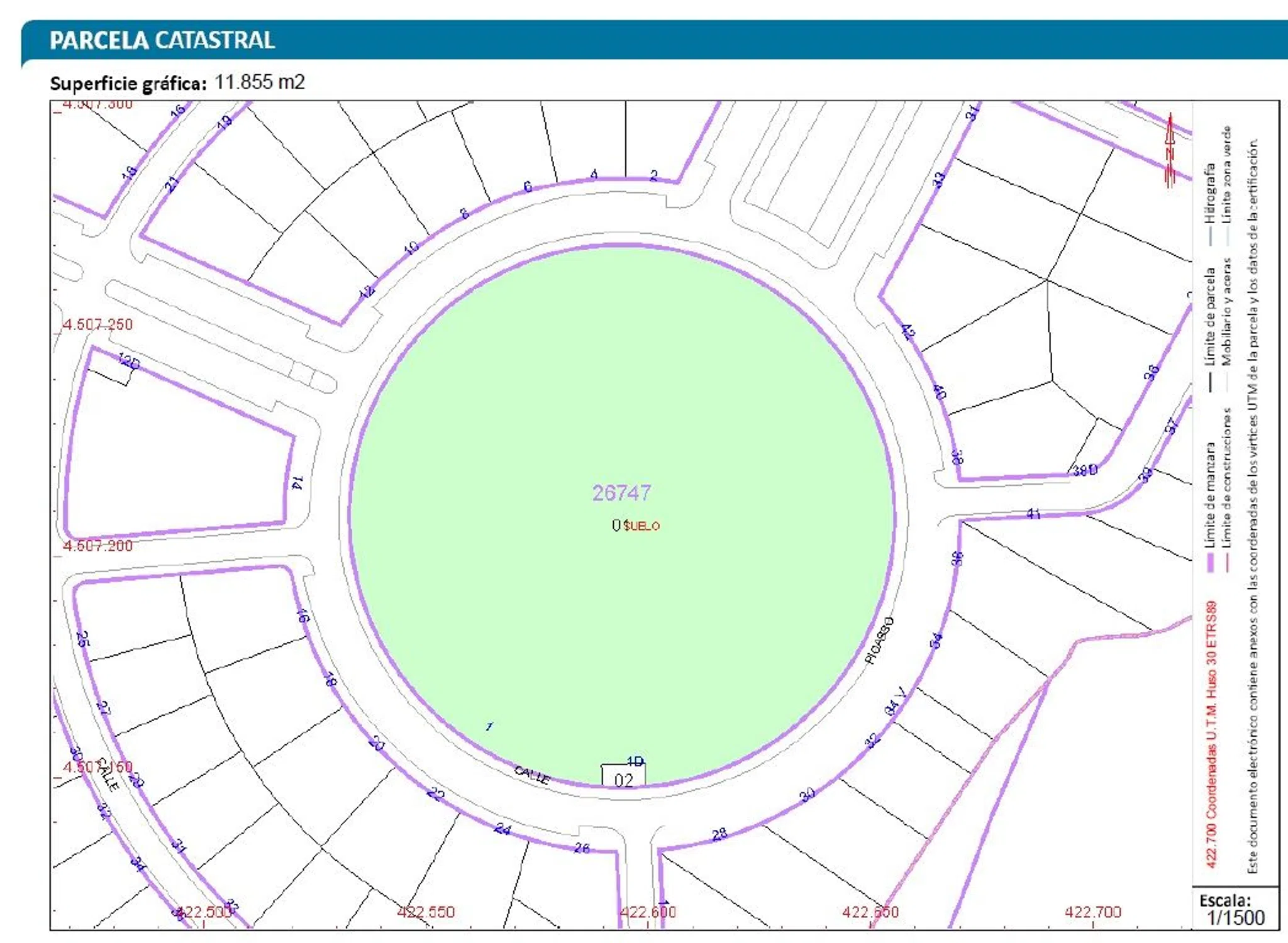Click the Escala 1/1500 scale box
The image size is (1288, 943).
click(1235, 910)
